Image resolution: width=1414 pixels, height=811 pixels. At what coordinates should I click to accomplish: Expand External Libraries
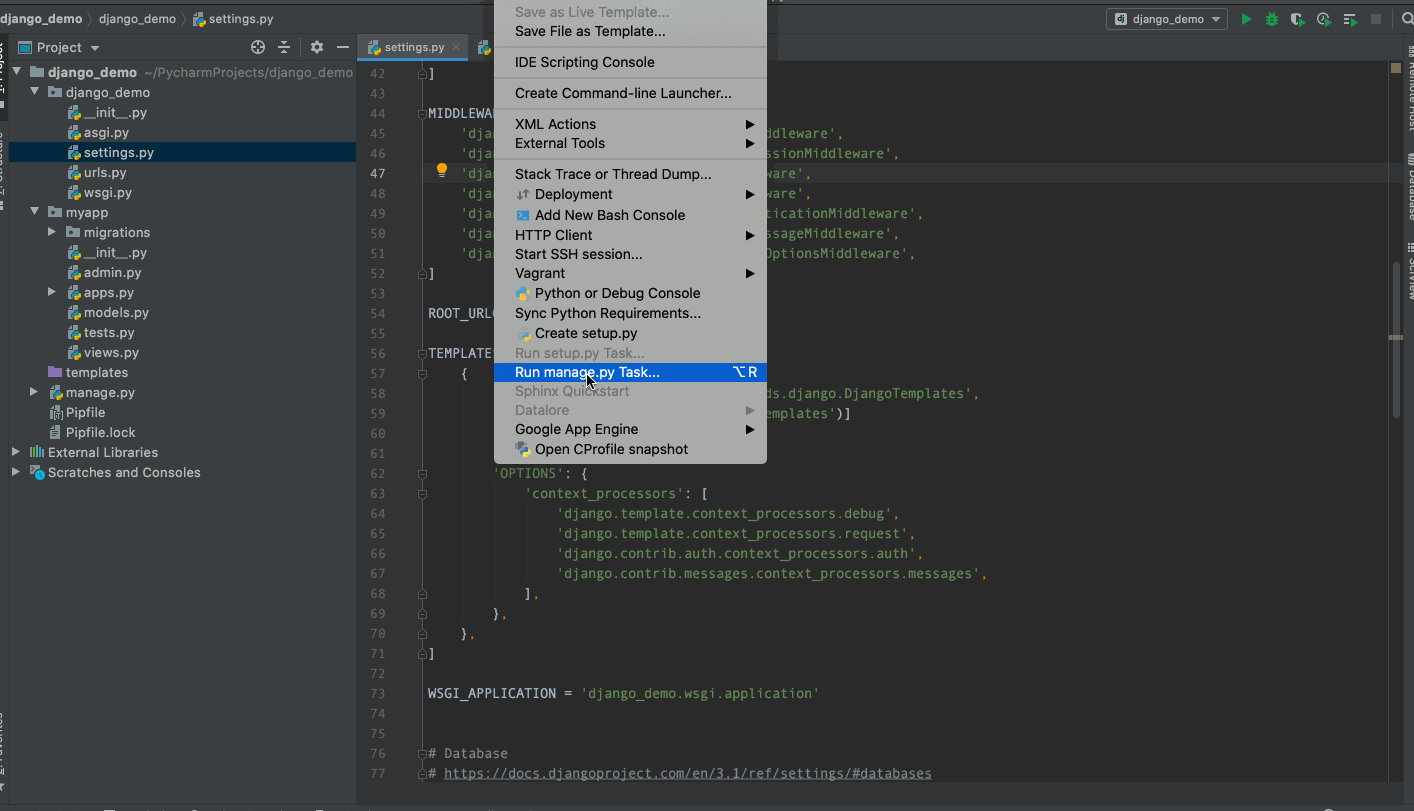tap(16, 452)
